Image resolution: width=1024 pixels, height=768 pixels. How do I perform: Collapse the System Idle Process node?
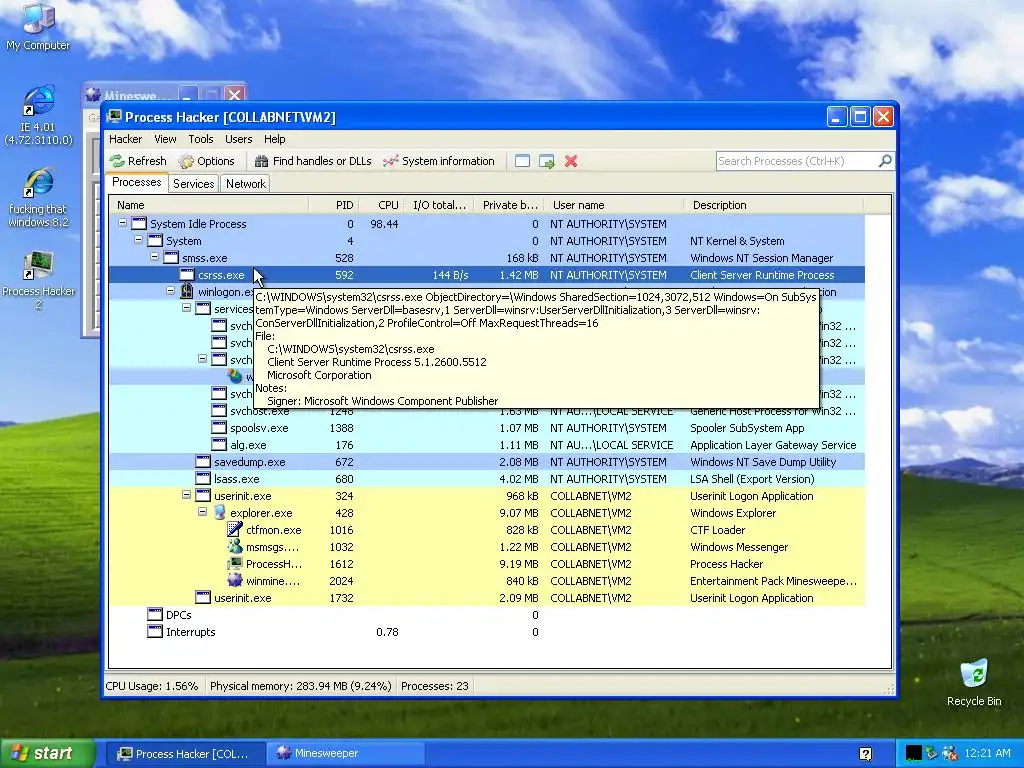point(122,223)
